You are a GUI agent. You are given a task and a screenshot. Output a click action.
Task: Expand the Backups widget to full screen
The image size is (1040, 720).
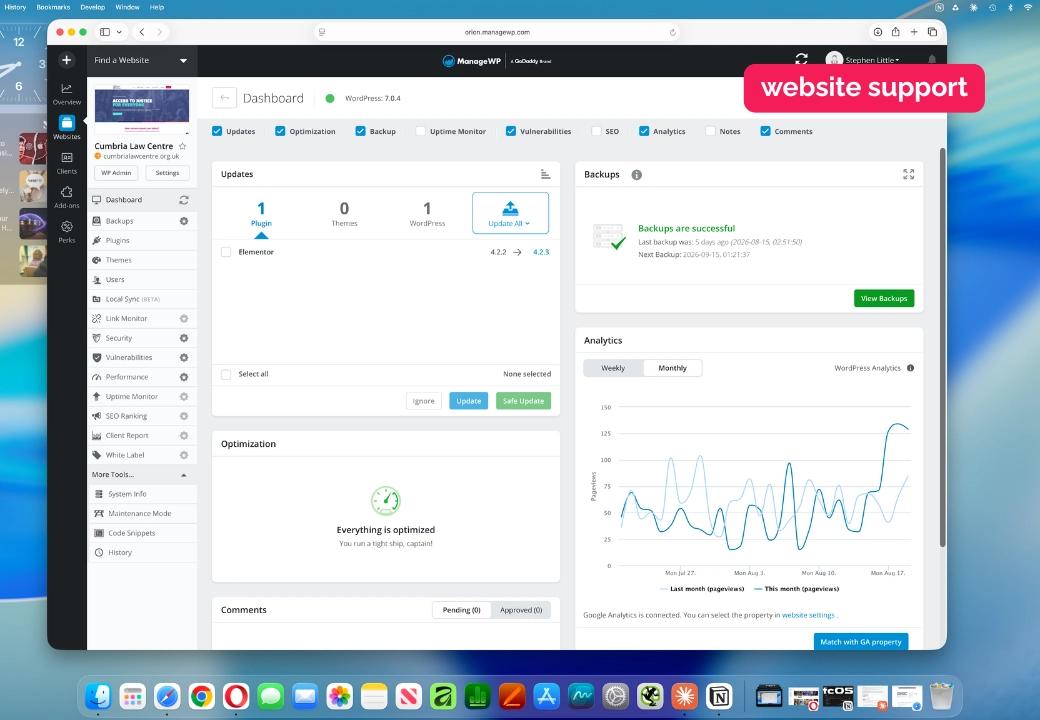click(909, 174)
